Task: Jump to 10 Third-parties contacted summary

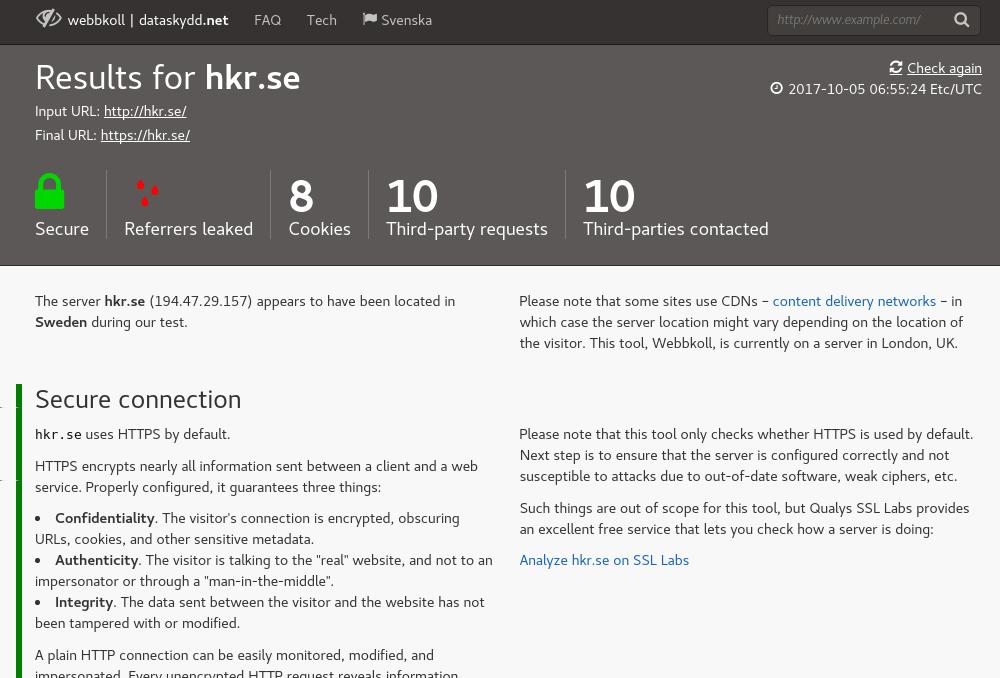Action: [x=676, y=207]
